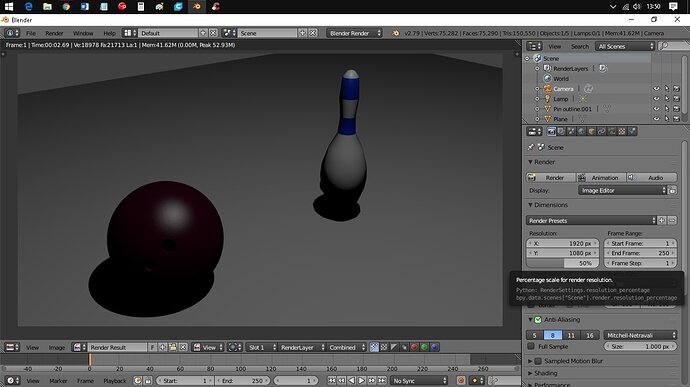The width and height of the screenshot is (690, 387).
Task: Open the Help menu
Action: [x=109, y=33]
